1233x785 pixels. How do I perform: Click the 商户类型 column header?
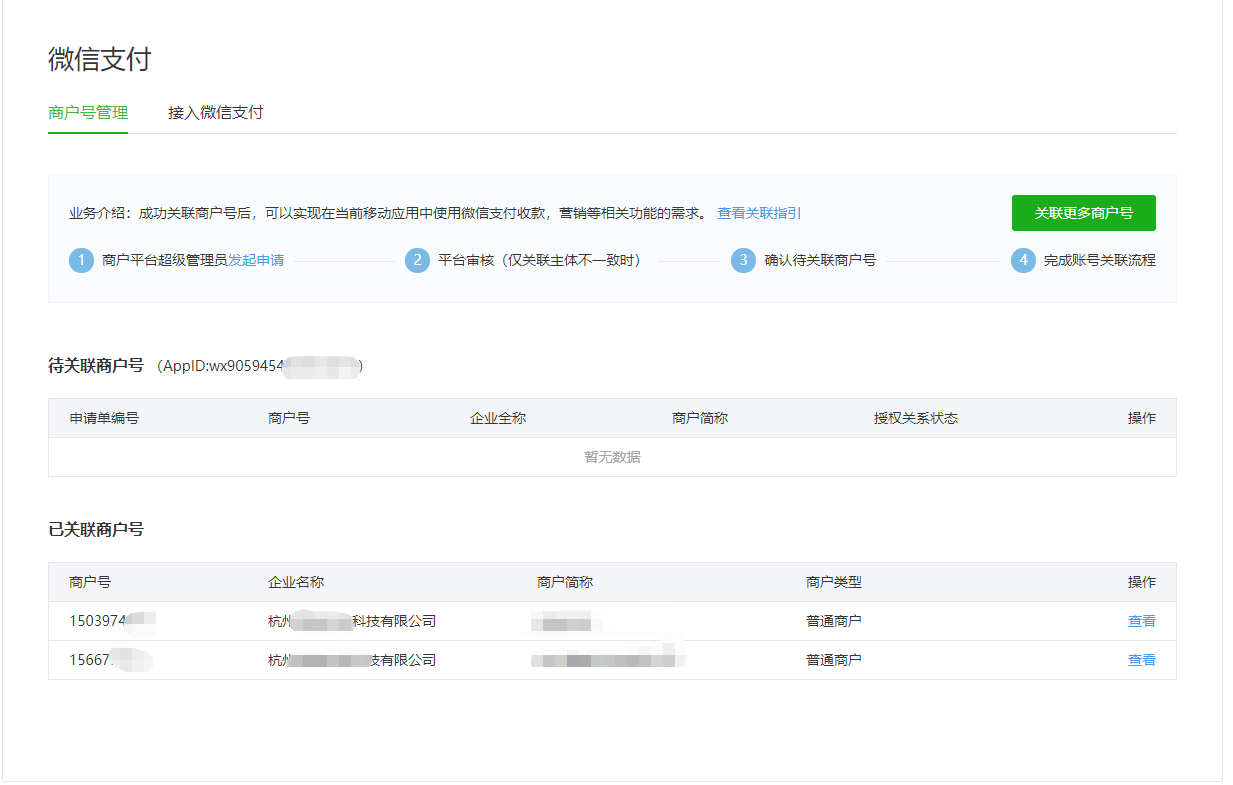tap(834, 582)
